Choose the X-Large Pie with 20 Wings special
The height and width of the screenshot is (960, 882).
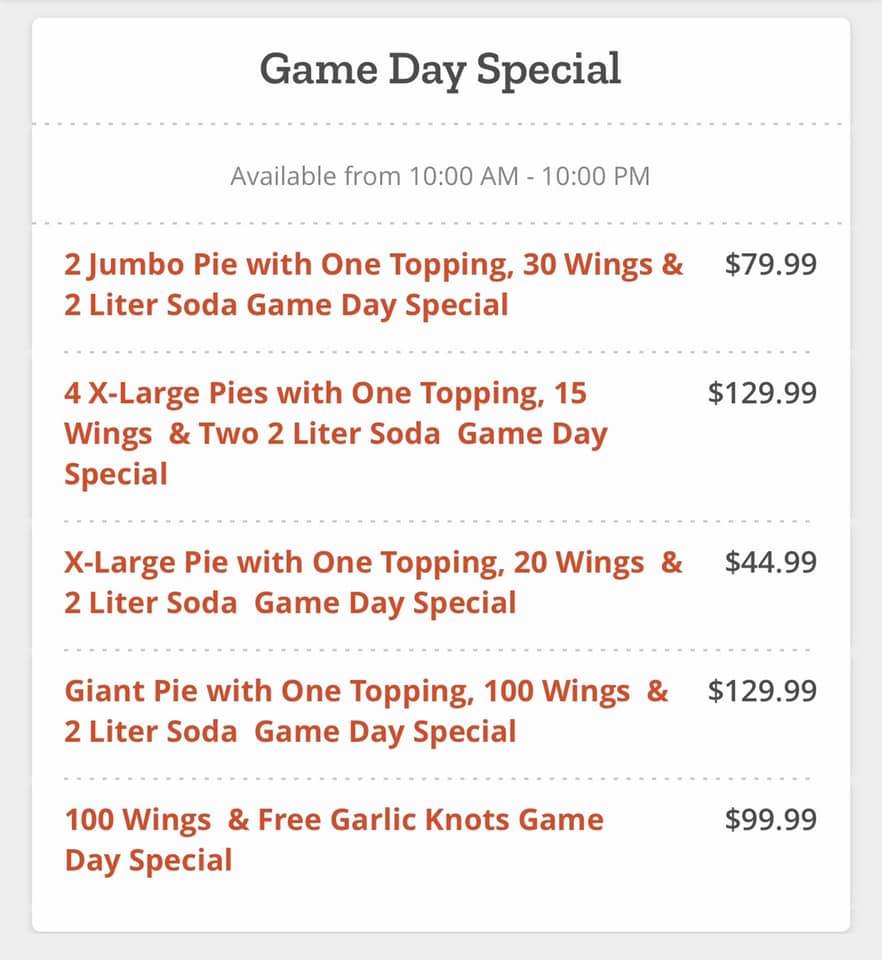pos(374,582)
